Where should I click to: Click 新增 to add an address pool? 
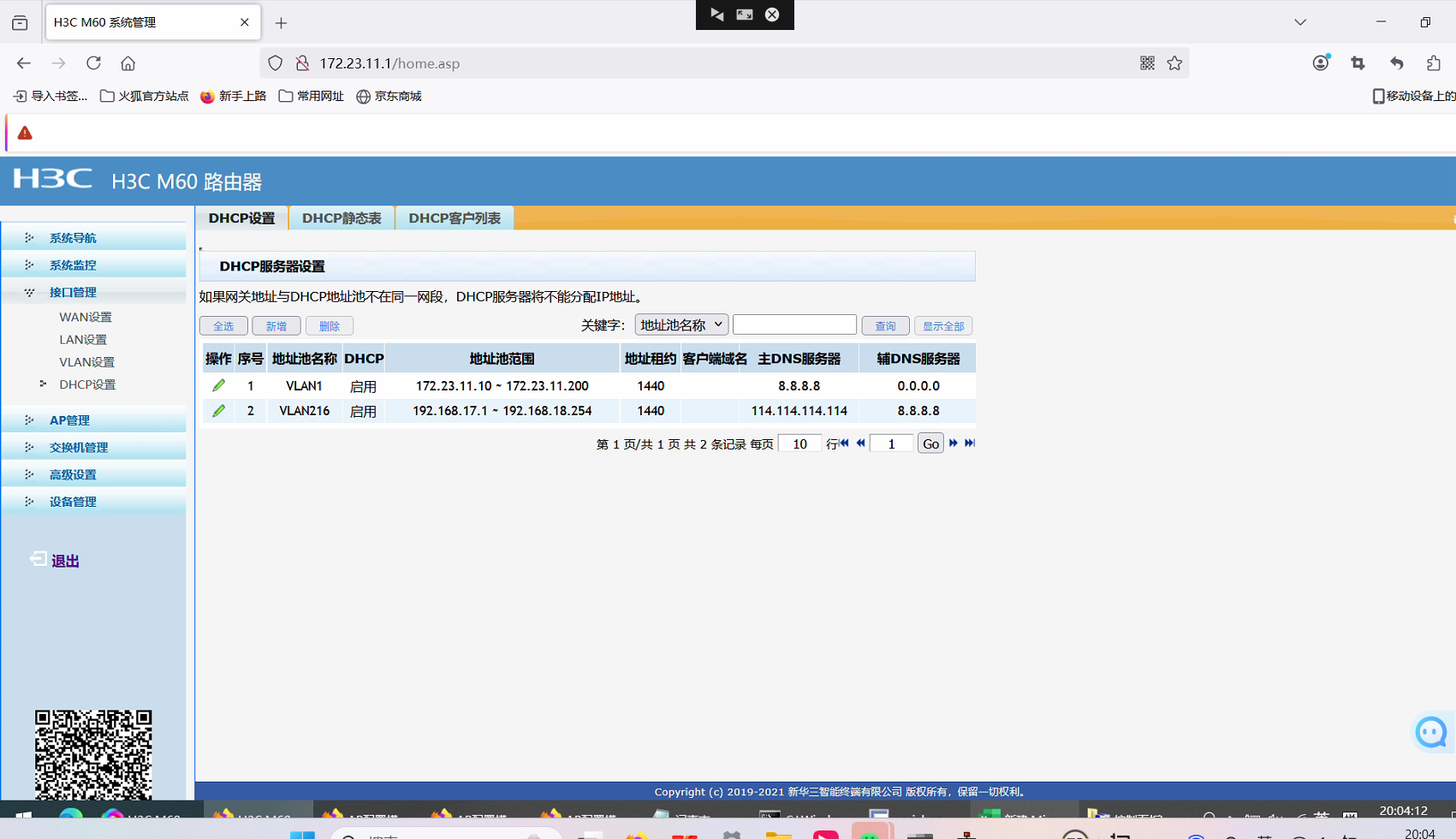click(x=276, y=326)
